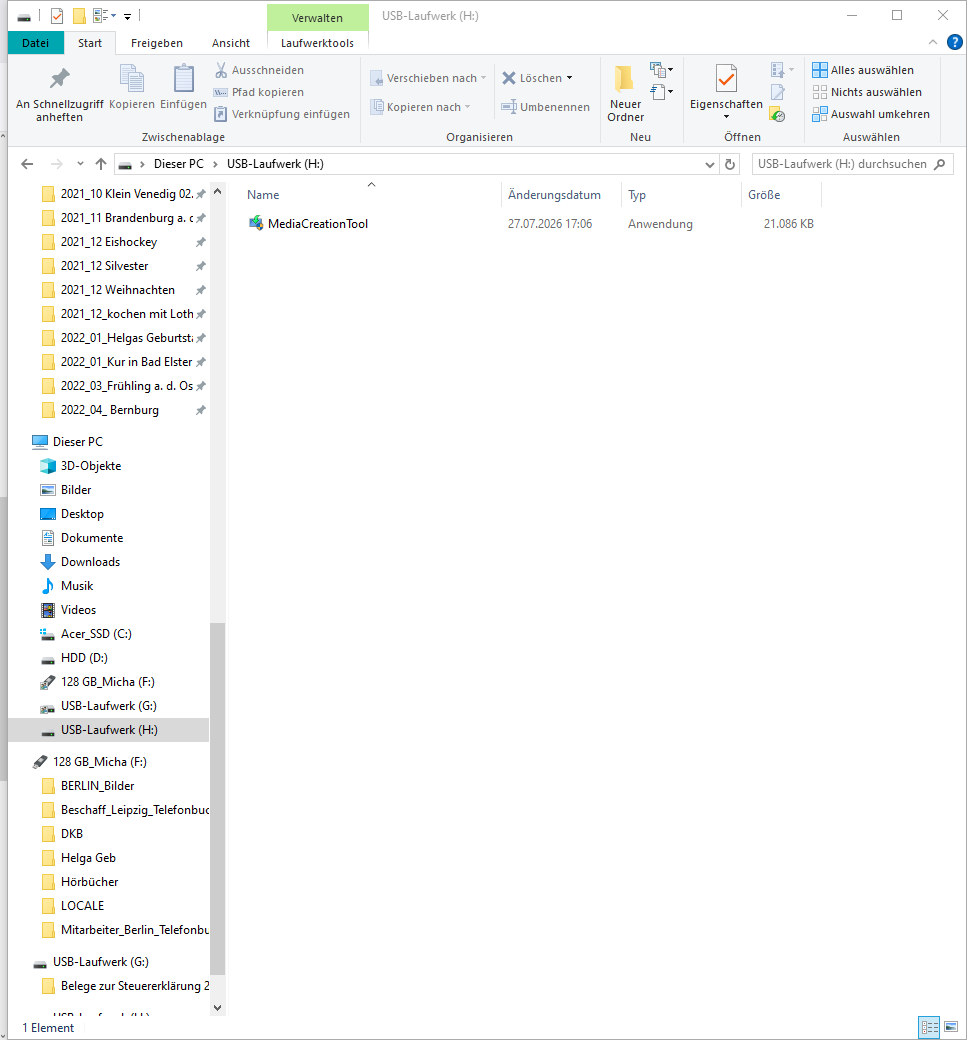This screenshot has height=1040, width=967.
Task: Select Dieser PC in navigation tree
Action: click(x=78, y=442)
